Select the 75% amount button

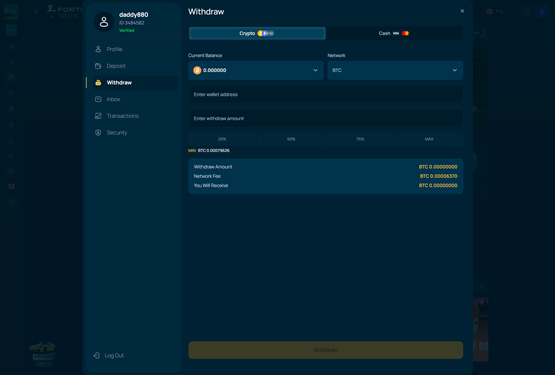[x=360, y=139]
